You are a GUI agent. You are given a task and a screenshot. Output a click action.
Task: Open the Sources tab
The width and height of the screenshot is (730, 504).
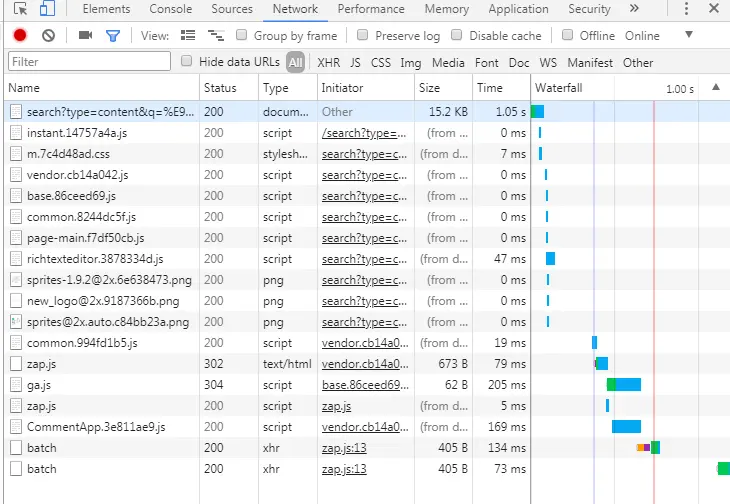[232, 9]
